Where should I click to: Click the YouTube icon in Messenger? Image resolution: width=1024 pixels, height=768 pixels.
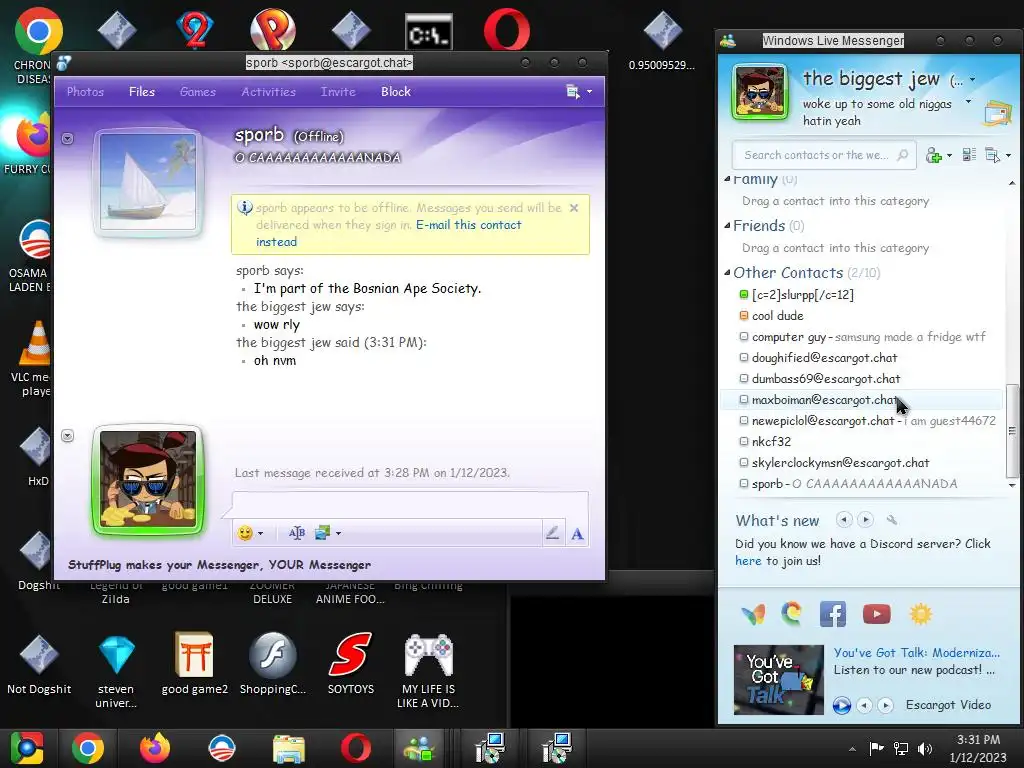pos(876,614)
